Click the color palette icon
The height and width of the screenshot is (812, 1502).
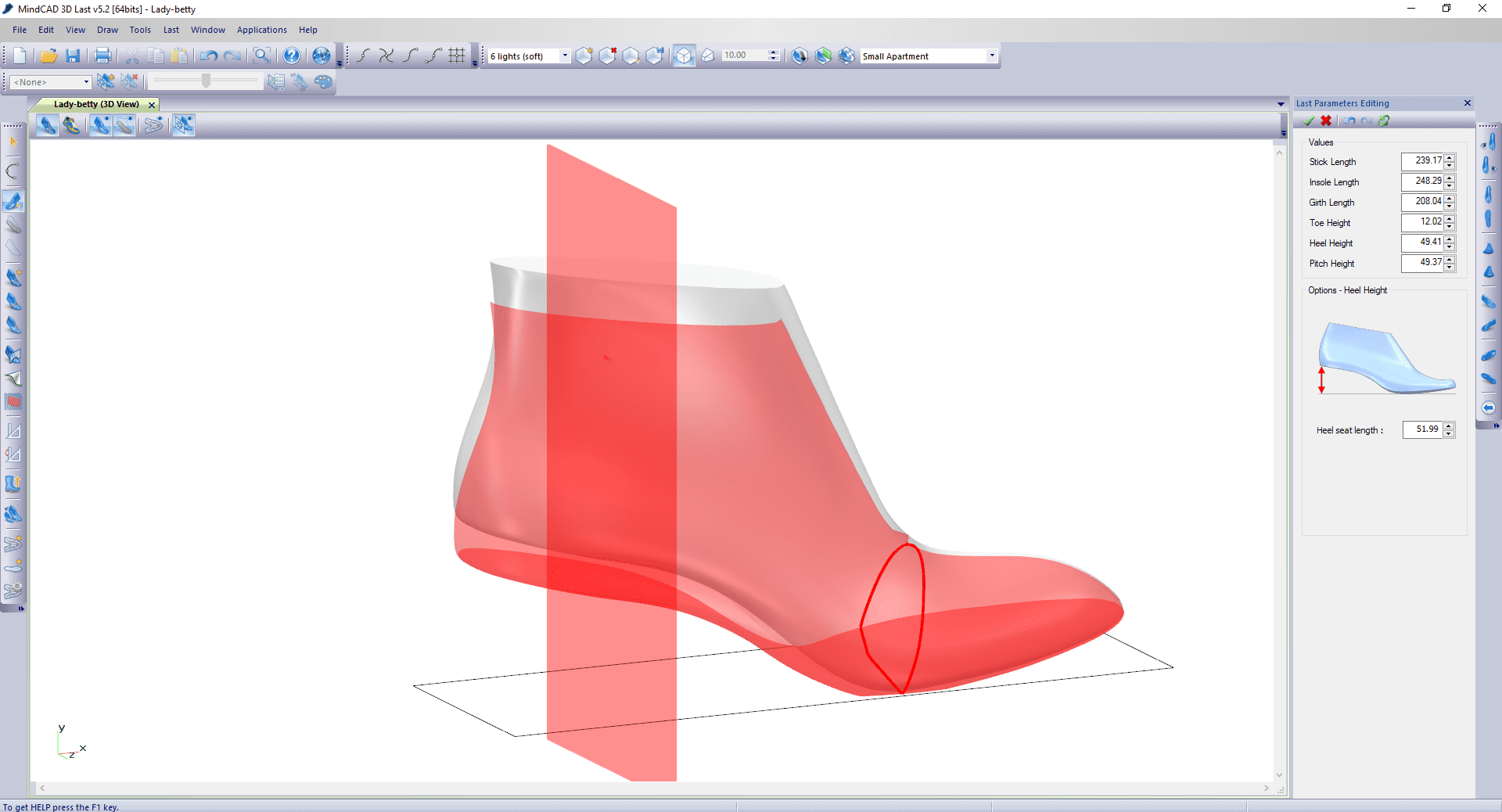(x=323, y=82)
